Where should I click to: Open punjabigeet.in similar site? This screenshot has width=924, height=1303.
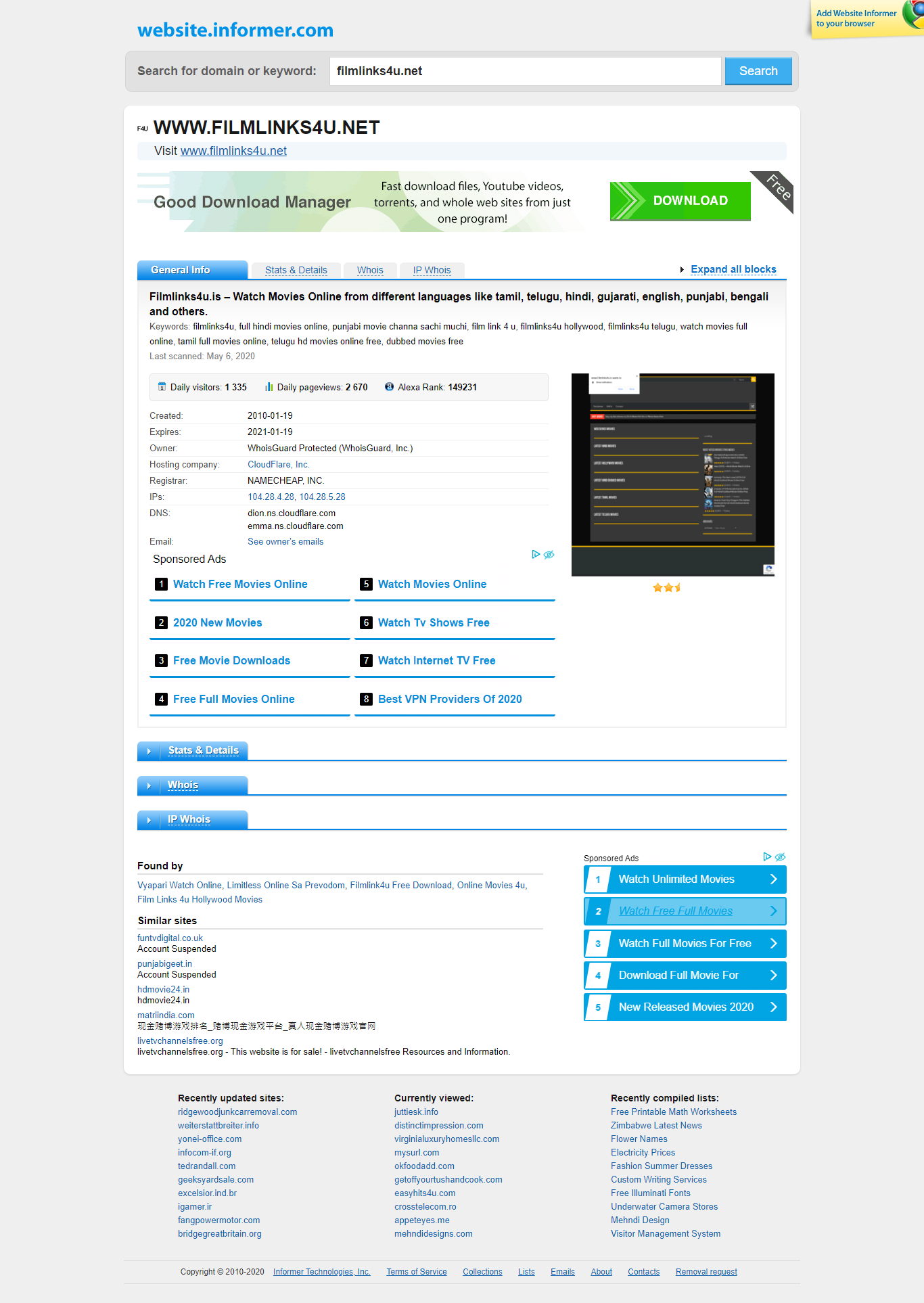[164, 964]
